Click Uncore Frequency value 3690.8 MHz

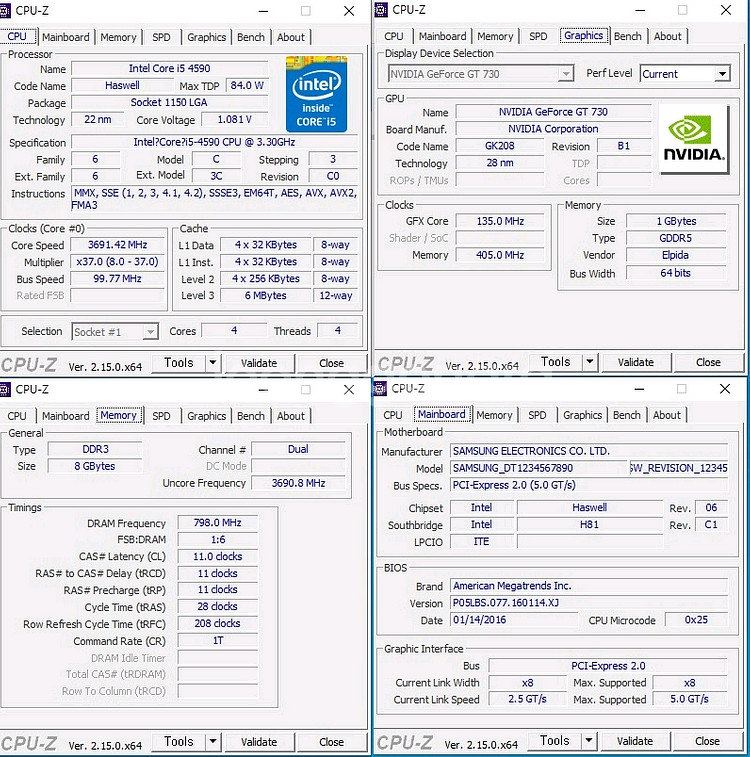click(298, 483)
